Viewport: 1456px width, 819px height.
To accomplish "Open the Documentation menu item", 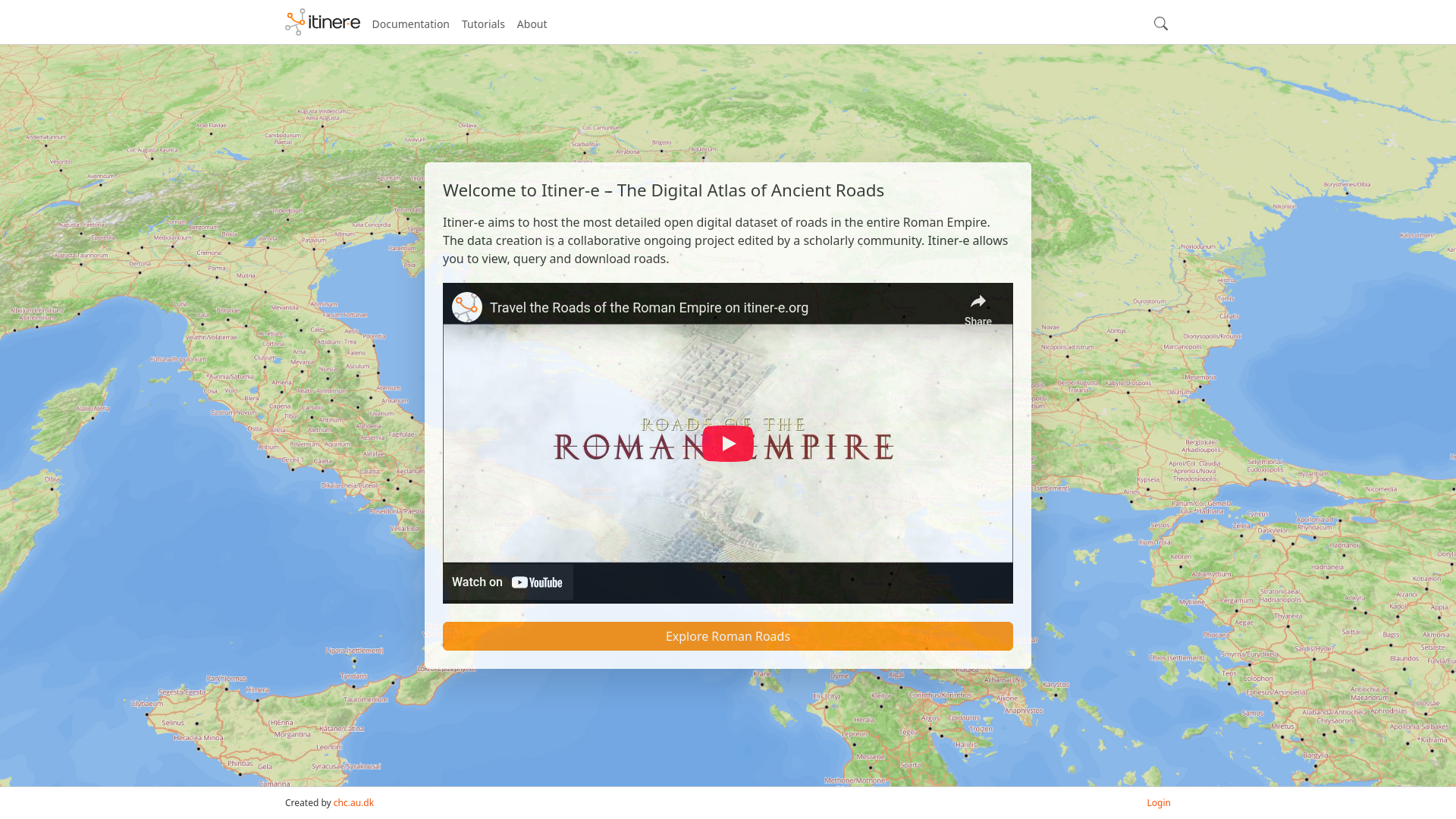I will tap(410, 24).
